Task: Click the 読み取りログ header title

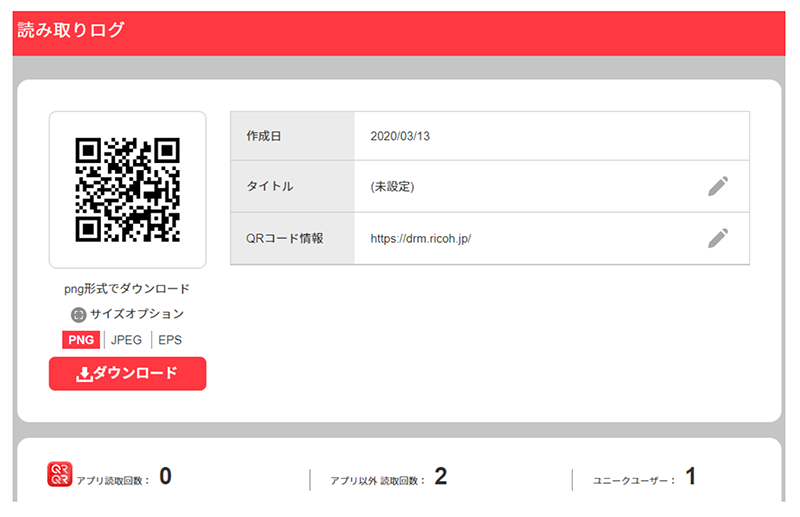Action: click(x=71, y=30)
